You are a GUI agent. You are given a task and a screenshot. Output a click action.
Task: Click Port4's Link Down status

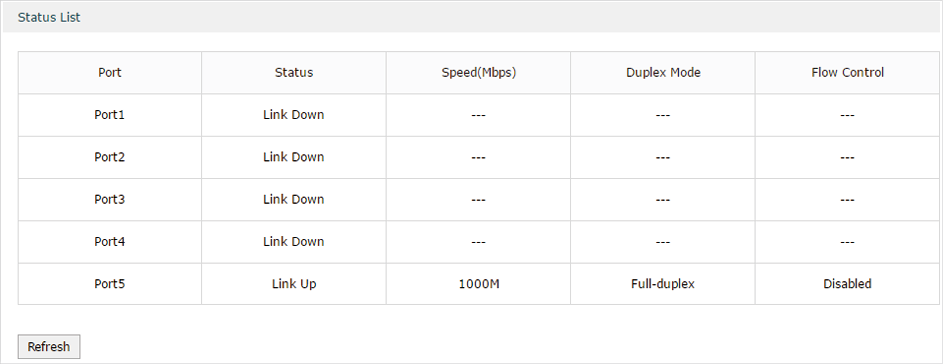293,241
